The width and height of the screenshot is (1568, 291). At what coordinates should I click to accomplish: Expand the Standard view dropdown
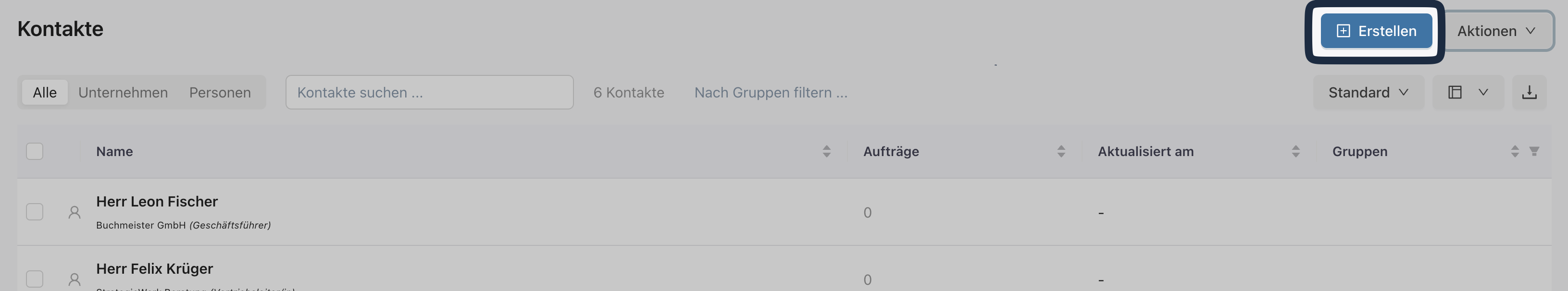(x=1368, y=92)
